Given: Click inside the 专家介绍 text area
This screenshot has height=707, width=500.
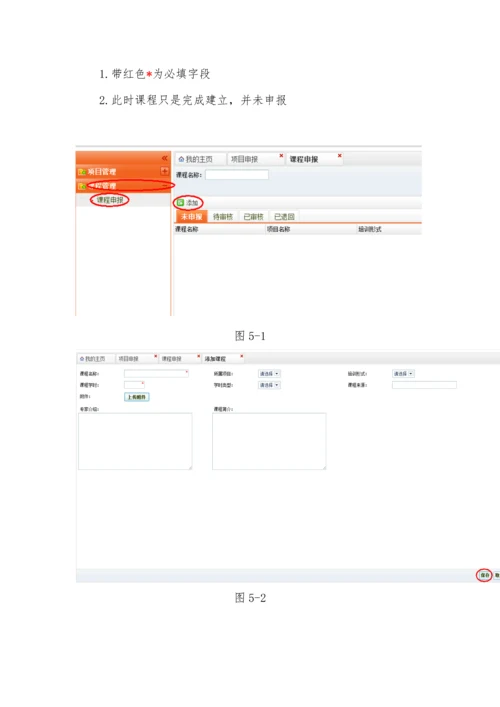Looking at the screenshot, I should 135,441.
